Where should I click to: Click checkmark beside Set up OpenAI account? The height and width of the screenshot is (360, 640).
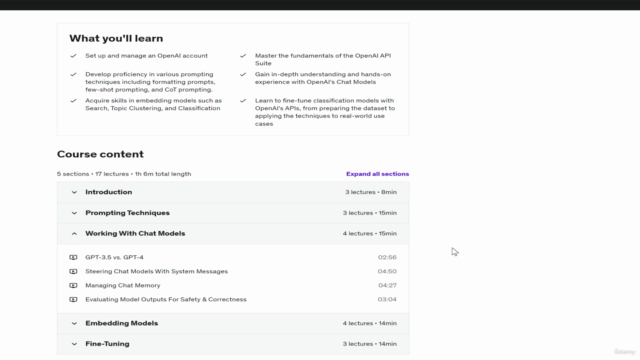click(73, 56)
